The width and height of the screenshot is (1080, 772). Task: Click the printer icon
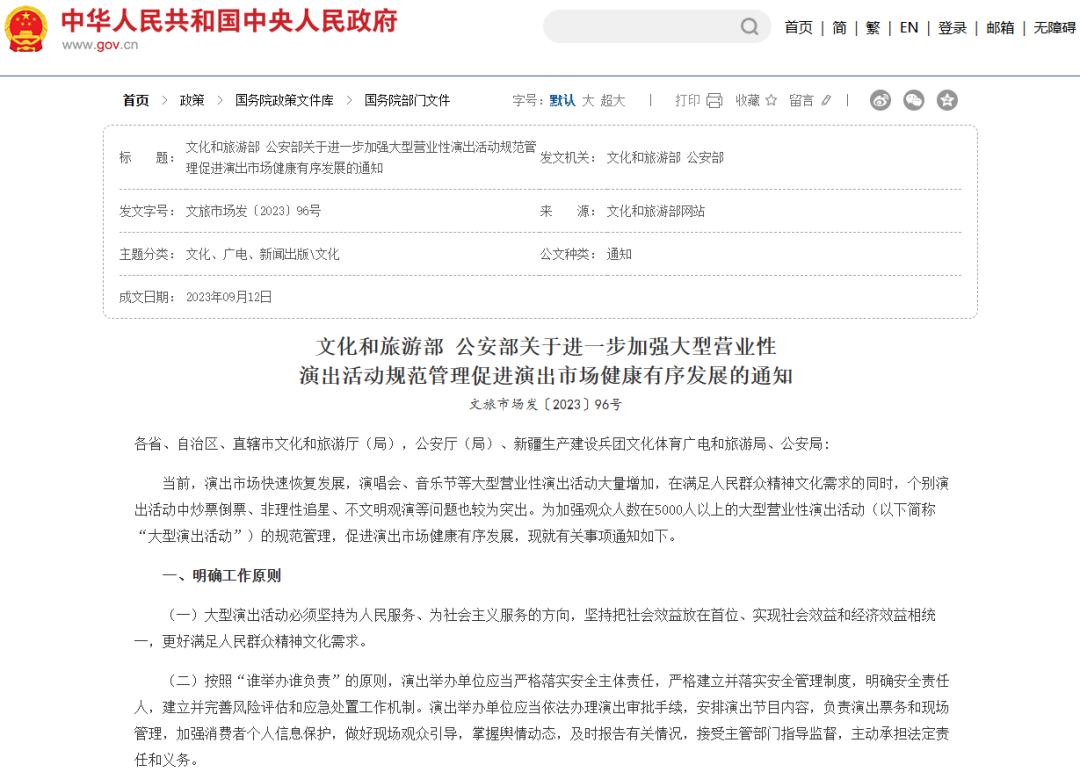pyautogui.click(x=714, y=101)
